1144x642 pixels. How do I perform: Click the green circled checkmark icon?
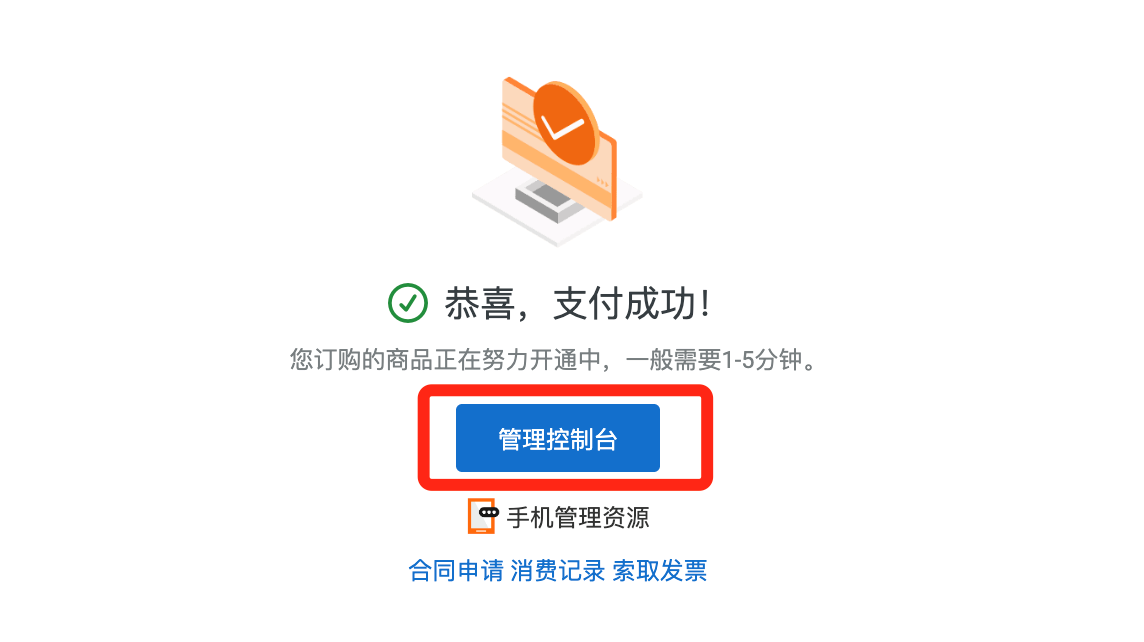point(407,303)
